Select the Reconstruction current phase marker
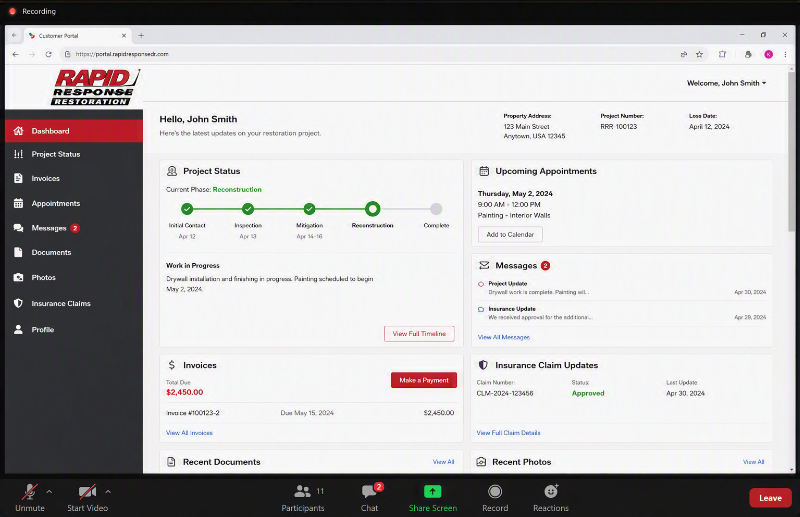 pyautogui.click(x=372, y=209)
